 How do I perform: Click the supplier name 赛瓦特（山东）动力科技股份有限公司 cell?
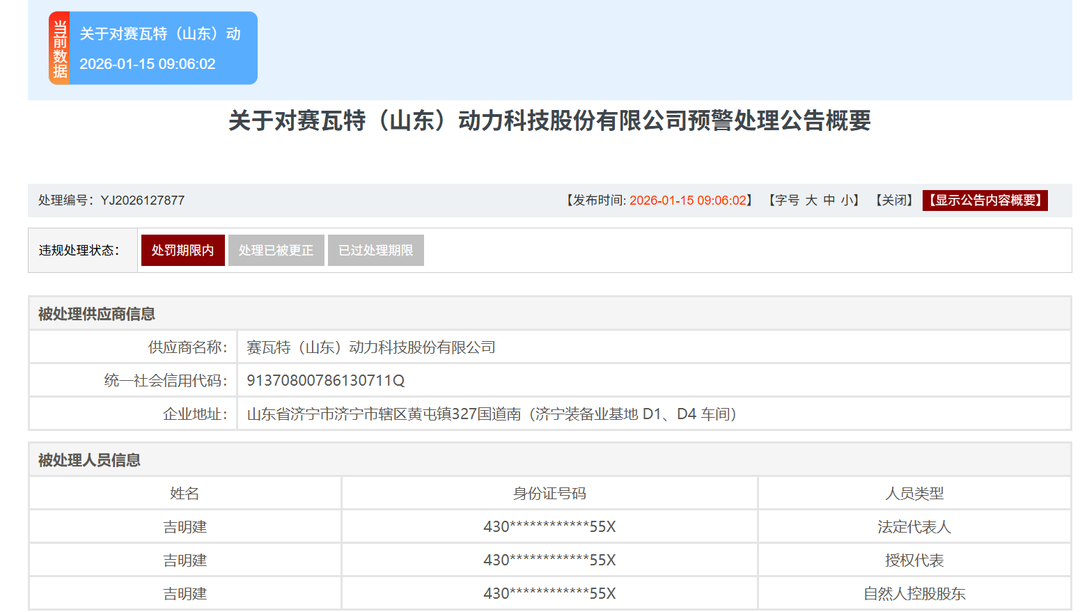tap(371, 347)
